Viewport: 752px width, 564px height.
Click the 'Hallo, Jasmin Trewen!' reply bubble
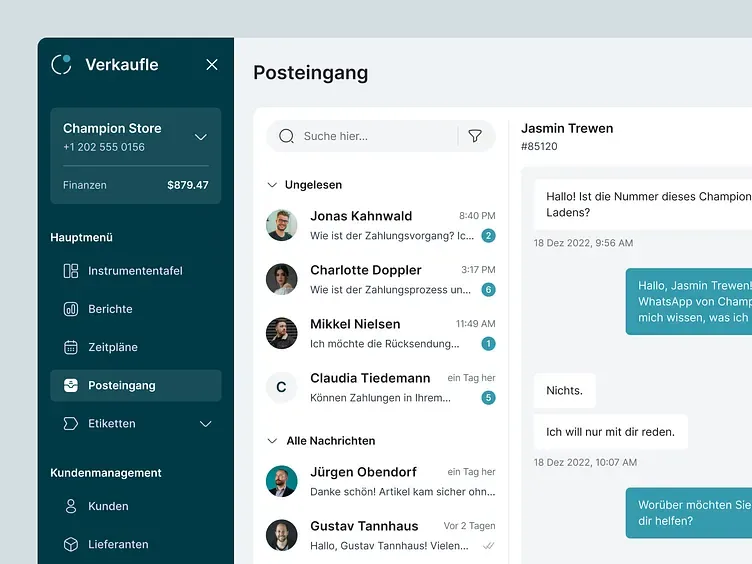[x=689, y=302]
